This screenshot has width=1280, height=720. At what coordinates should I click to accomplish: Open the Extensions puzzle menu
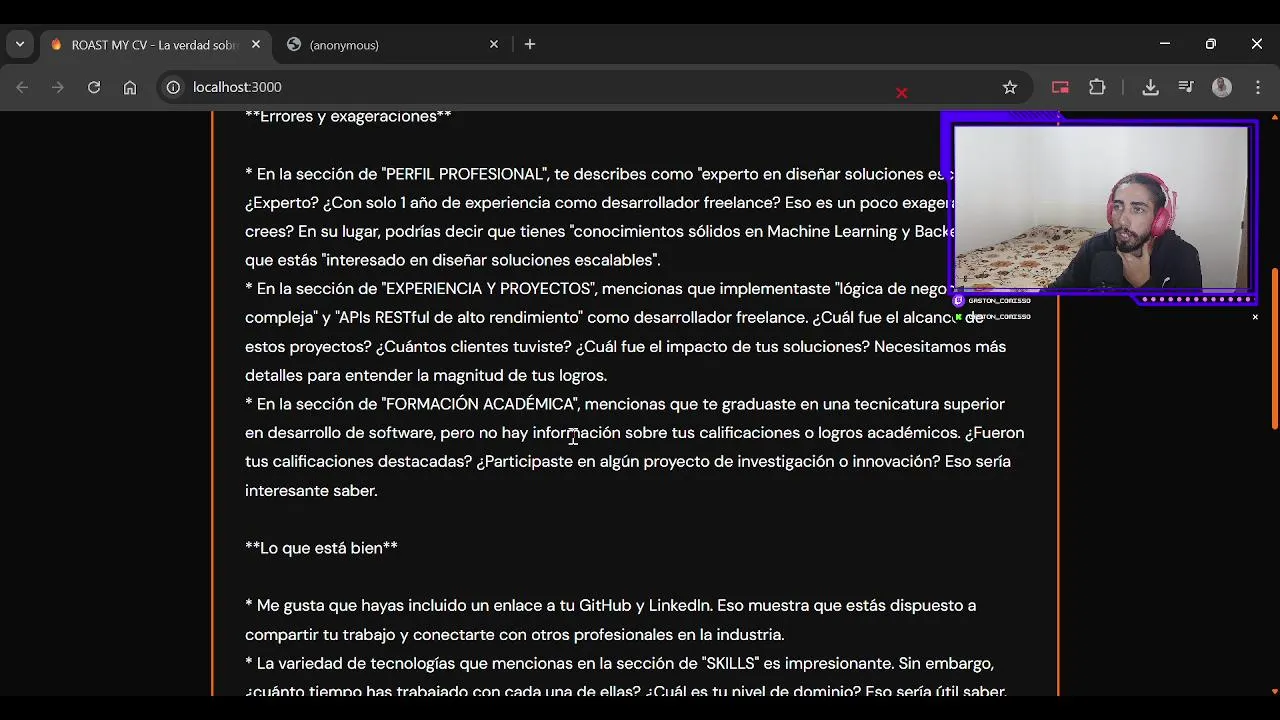pyautogui.click(x=1097, y=87)
